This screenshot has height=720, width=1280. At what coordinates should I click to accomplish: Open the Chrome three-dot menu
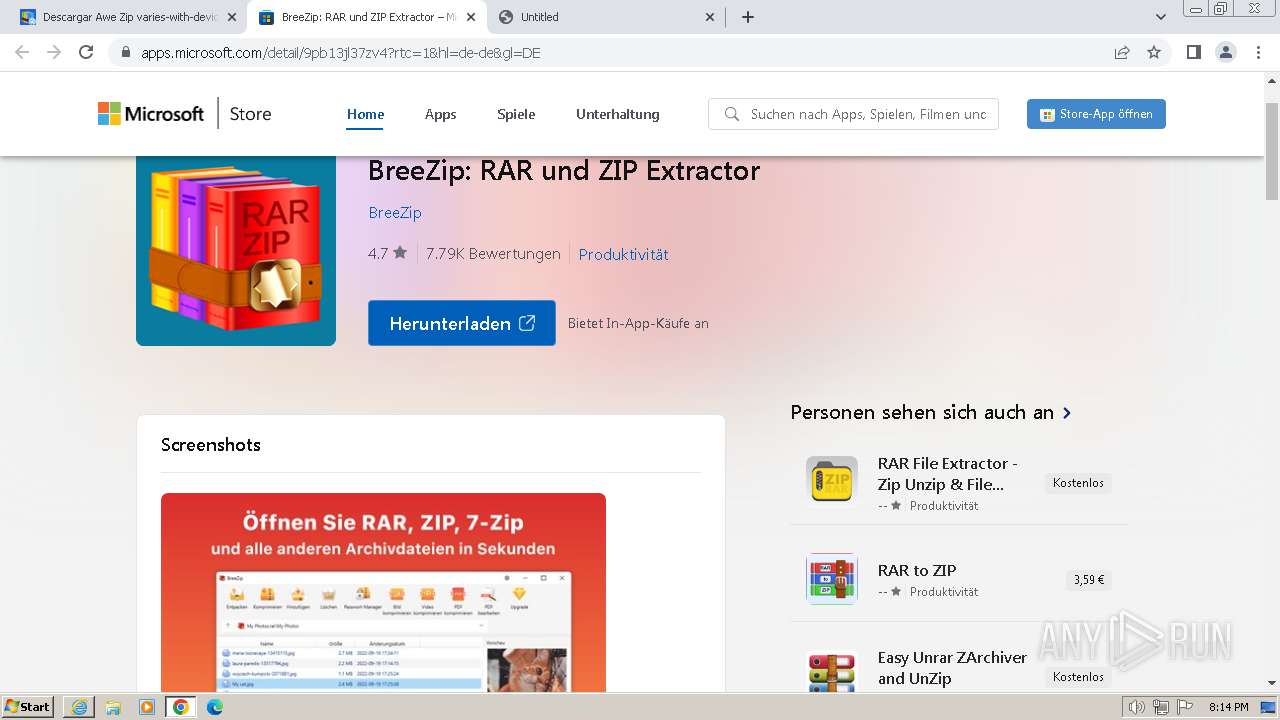(x=1257, y=52)
